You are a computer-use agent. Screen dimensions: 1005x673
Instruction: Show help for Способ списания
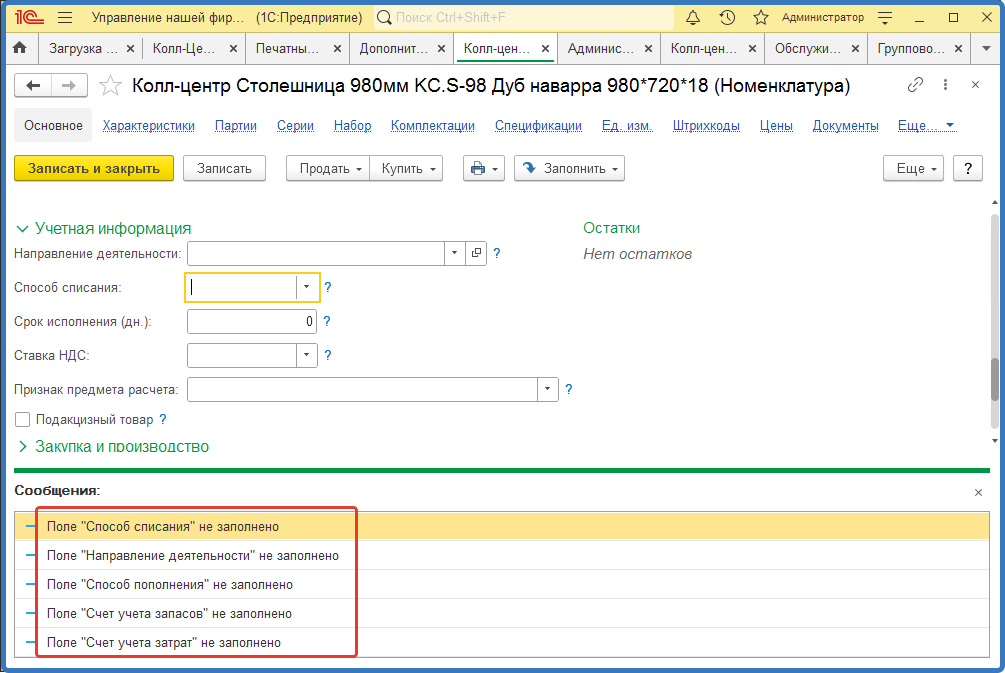[x=328, y=287]
